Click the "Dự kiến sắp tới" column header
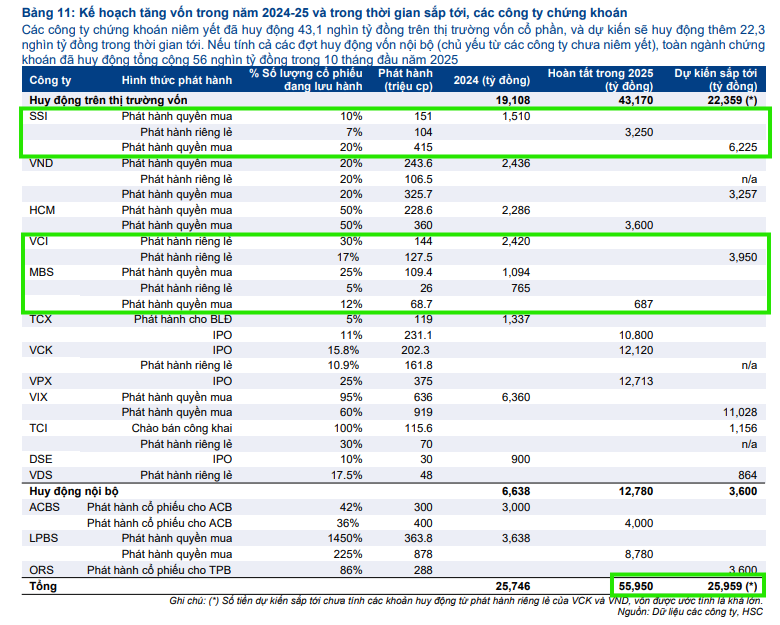This screenshot has height=625, width=780. tap(714, 78)
